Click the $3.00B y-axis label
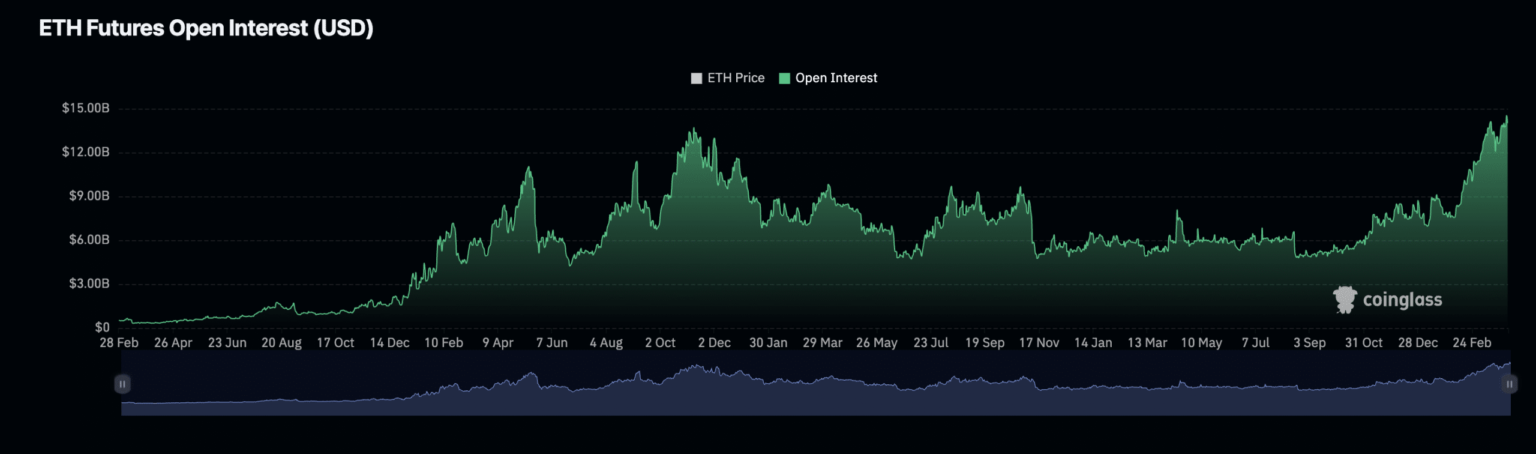This screenshot has height=454, width=1536. (88, 284)
